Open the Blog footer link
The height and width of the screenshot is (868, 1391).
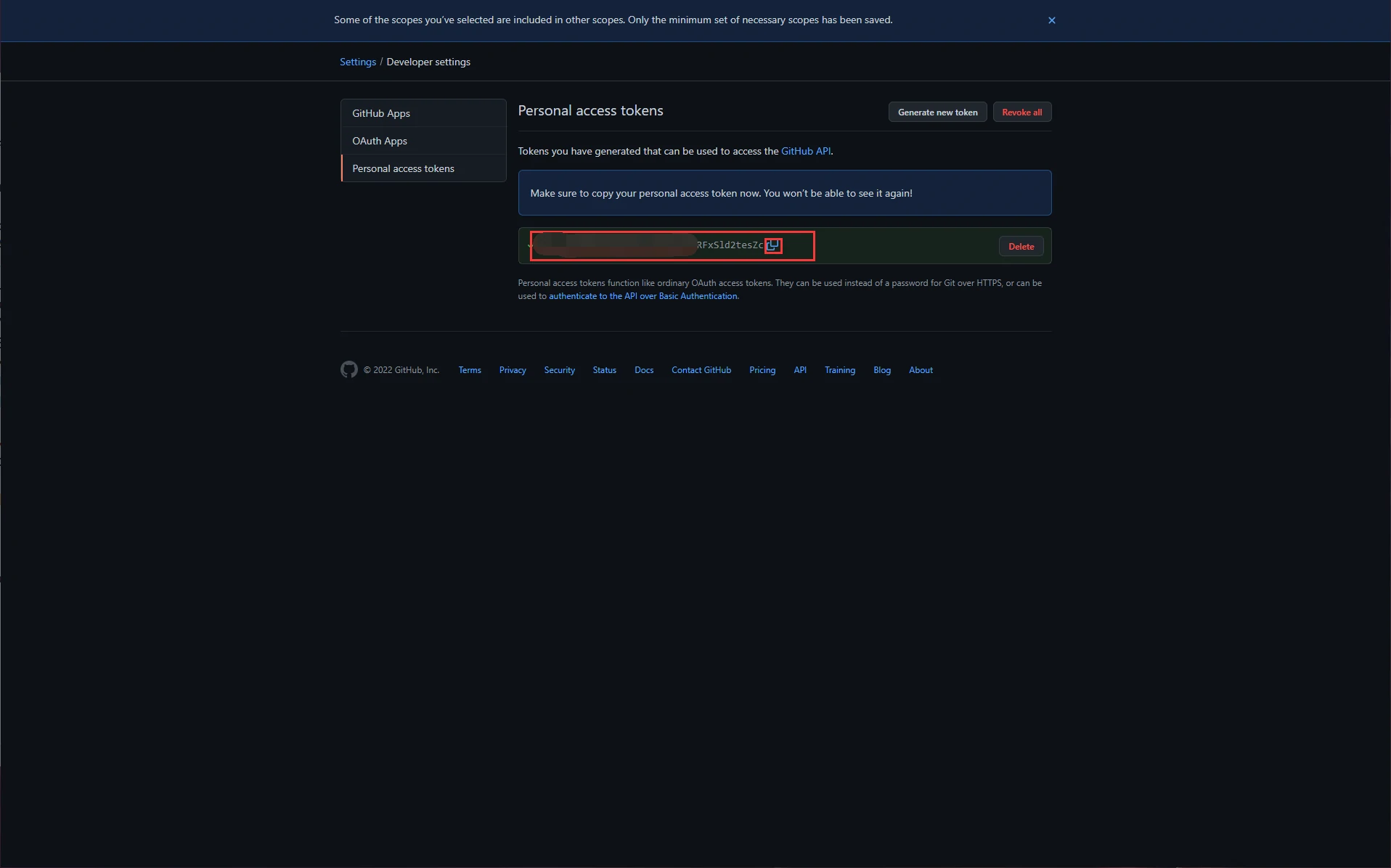882,370
